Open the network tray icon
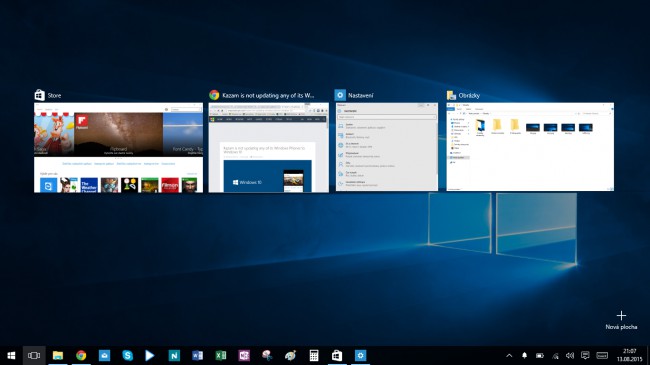 point(555,355)
